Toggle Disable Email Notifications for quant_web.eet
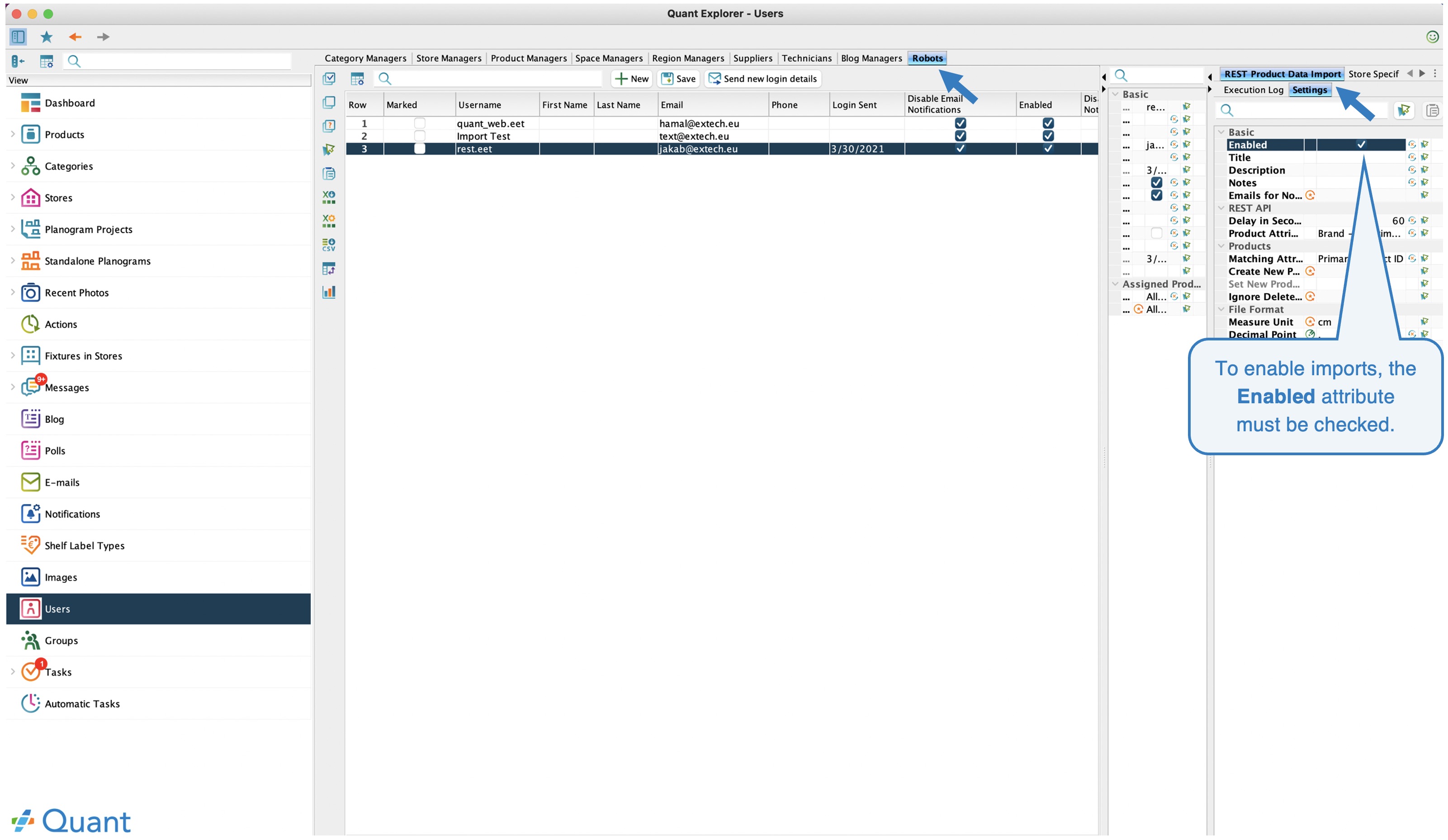The width and height of the screenshot is (1448, 840). click(x=960, y=123)
